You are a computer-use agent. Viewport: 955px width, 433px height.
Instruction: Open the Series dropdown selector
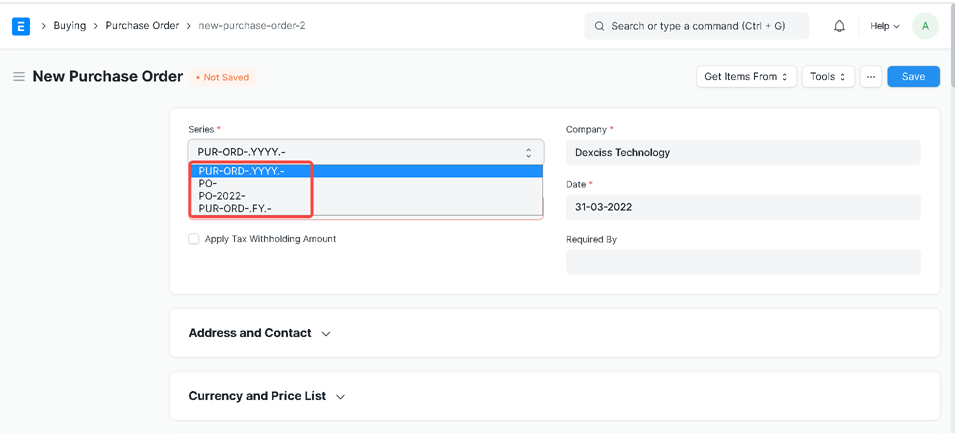[x=366, y=152]
